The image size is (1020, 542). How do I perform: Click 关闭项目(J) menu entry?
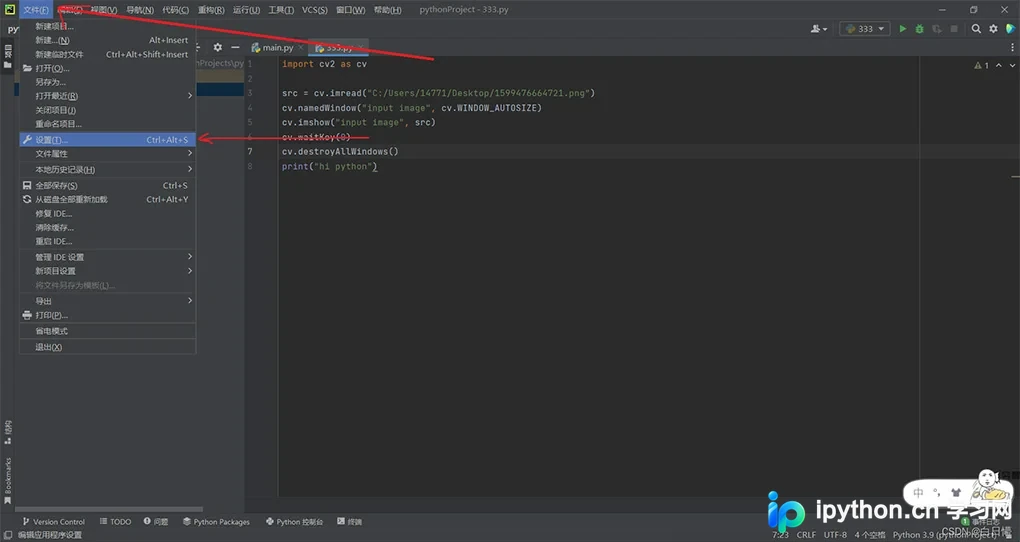[x=107, y=110]
